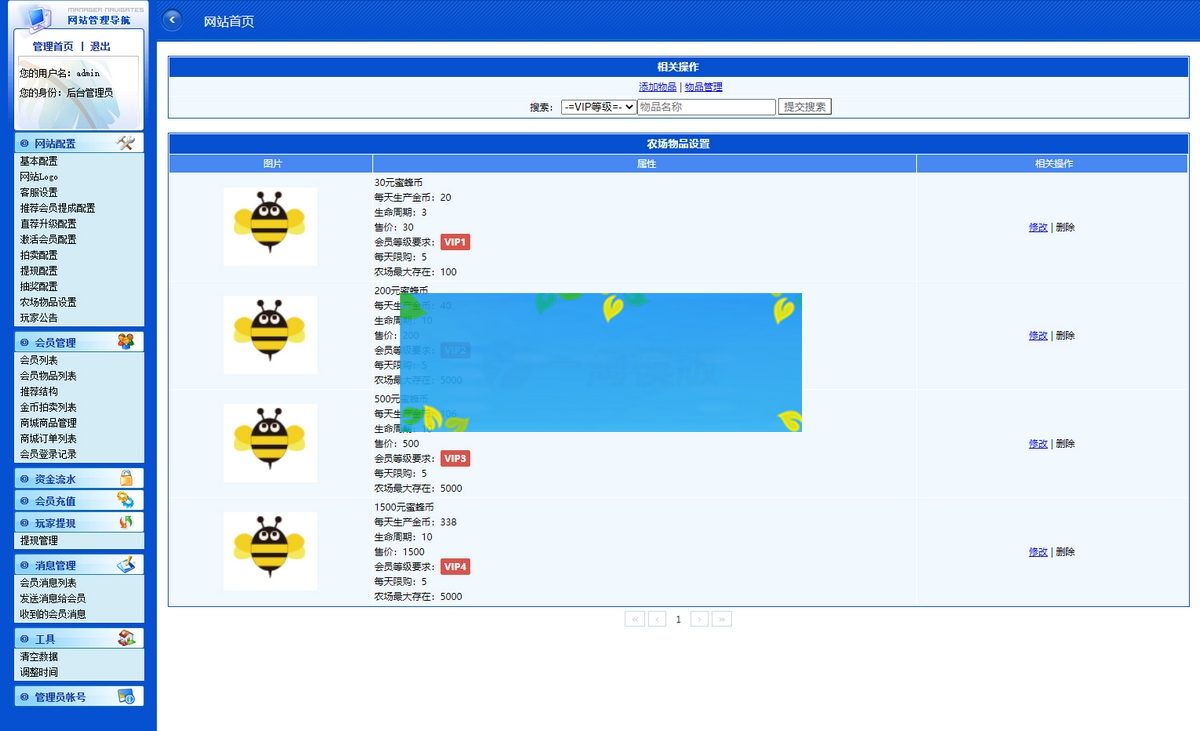Open 农场物品设置 in the sidebar
1200x731 pixels.
[48, 302]
